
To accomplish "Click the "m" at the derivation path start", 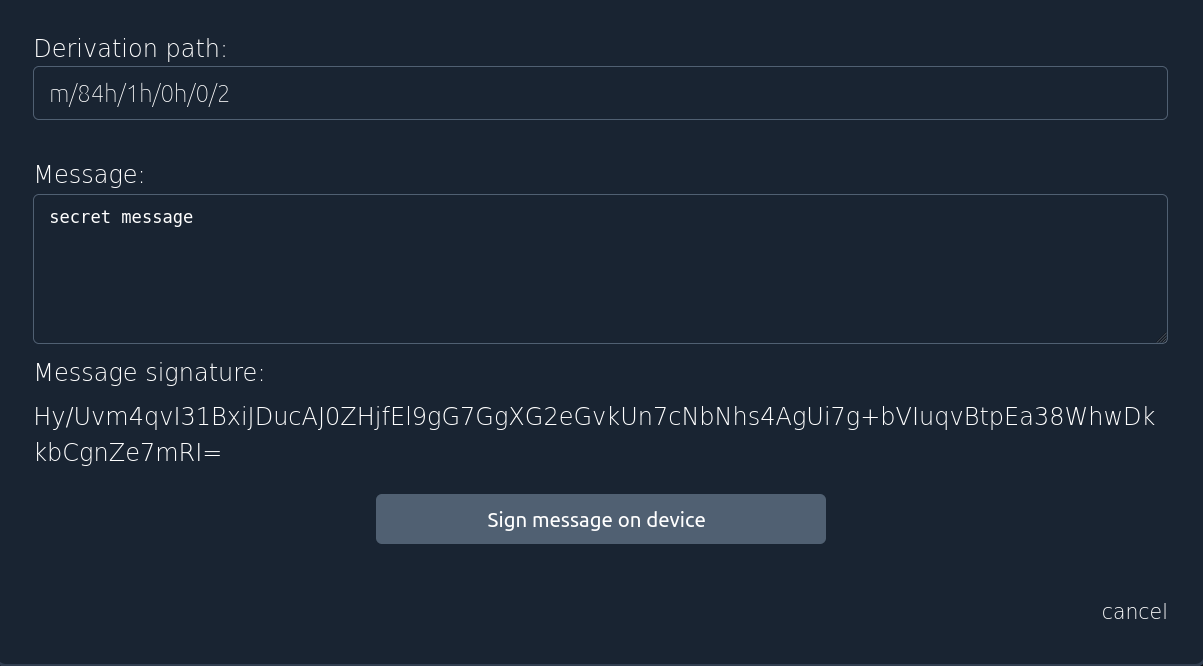I will [58, 95].
